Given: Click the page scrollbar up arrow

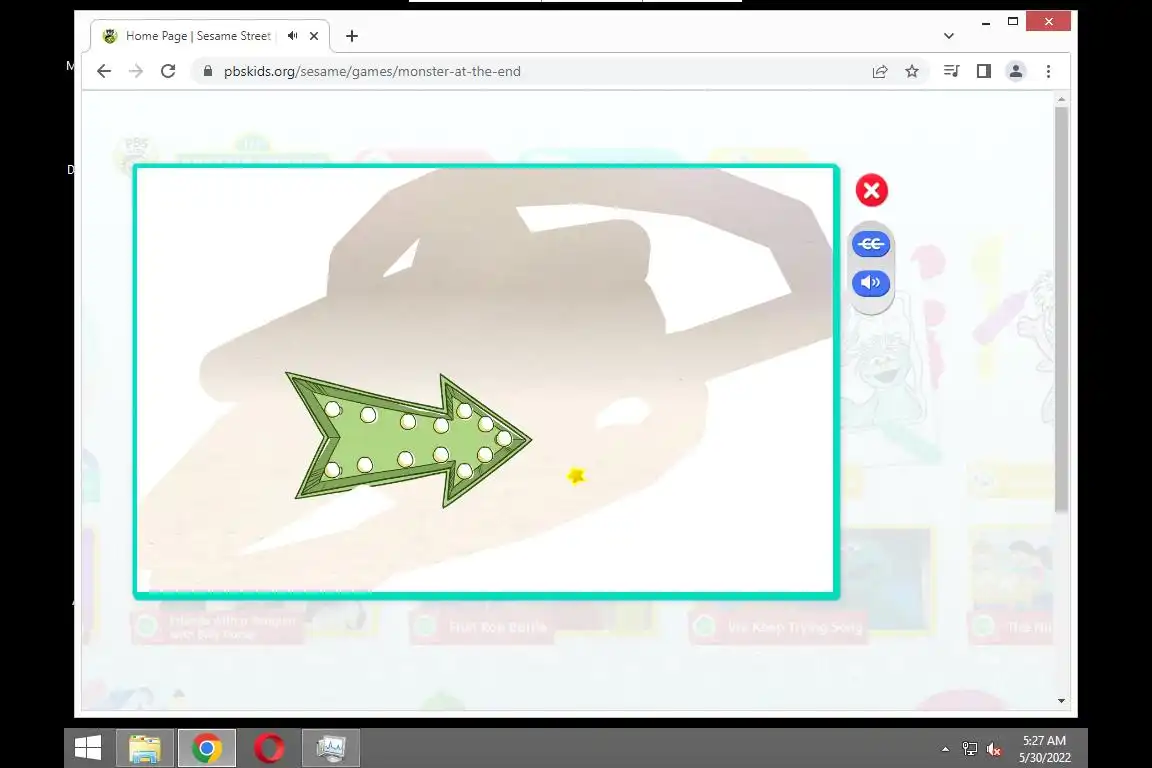Looking at the screenshot, I should tap(1061, 98).
